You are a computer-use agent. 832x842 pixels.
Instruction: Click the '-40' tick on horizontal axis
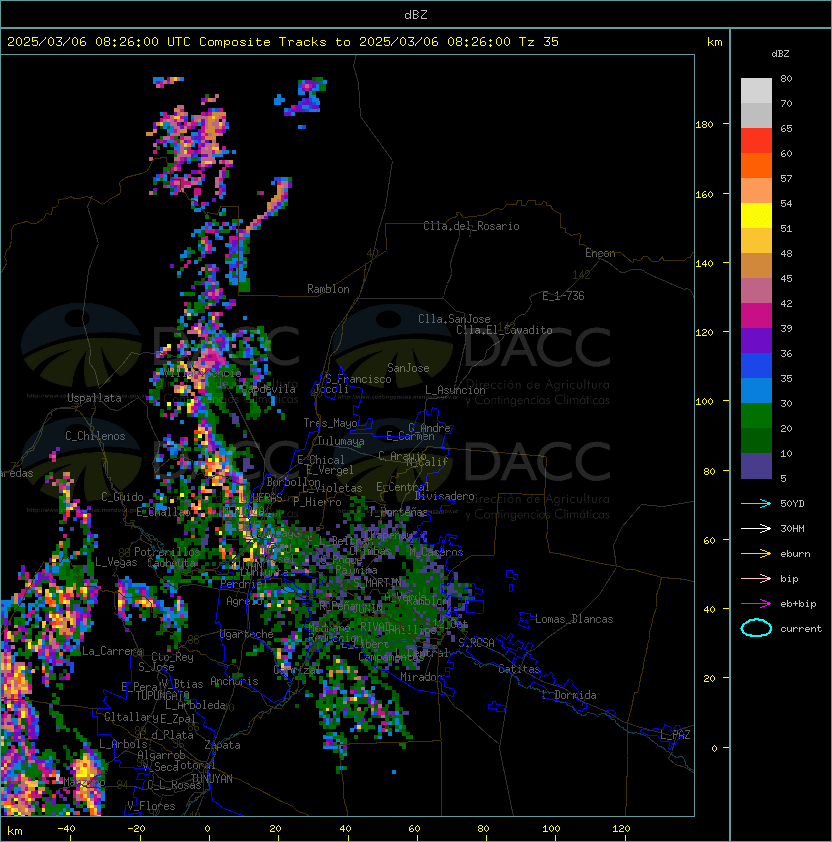pos(66,829)
